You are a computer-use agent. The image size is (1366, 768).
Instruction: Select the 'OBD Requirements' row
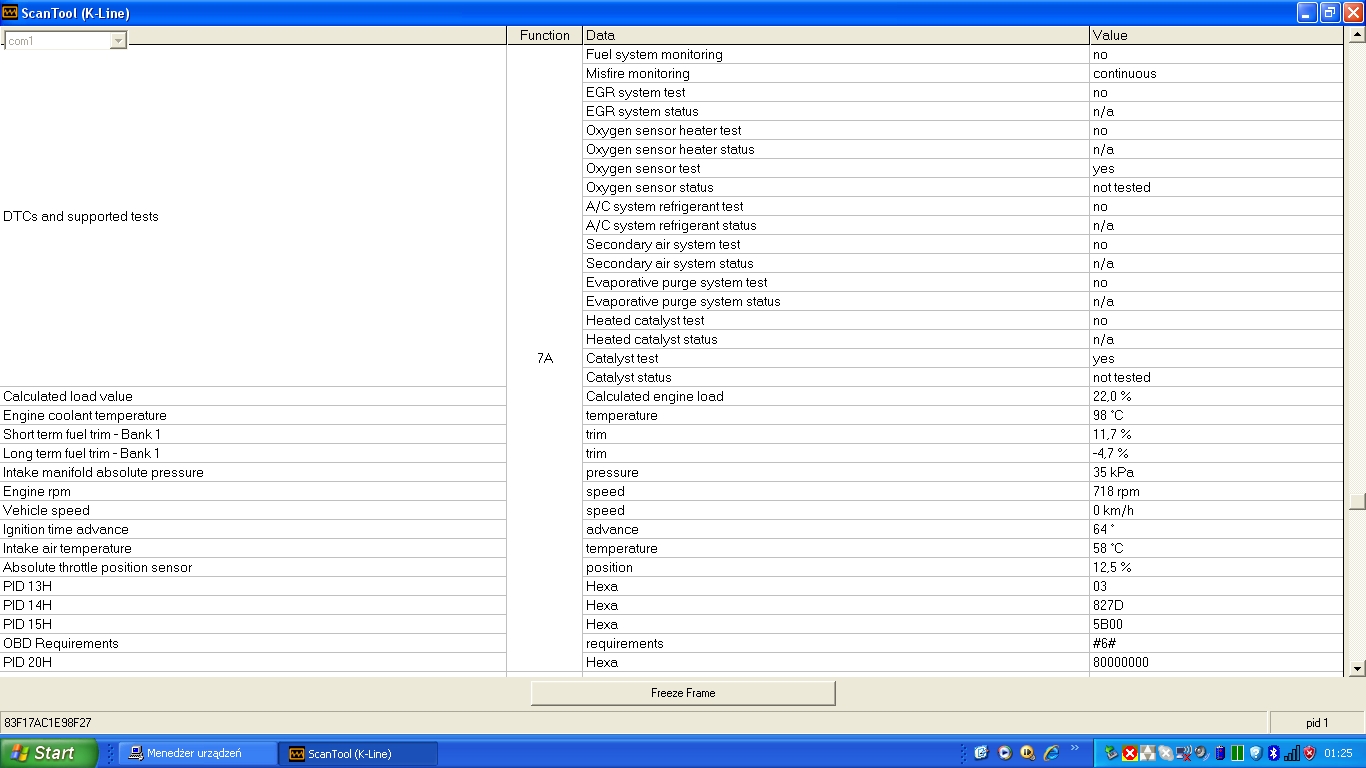coord(253,643)
